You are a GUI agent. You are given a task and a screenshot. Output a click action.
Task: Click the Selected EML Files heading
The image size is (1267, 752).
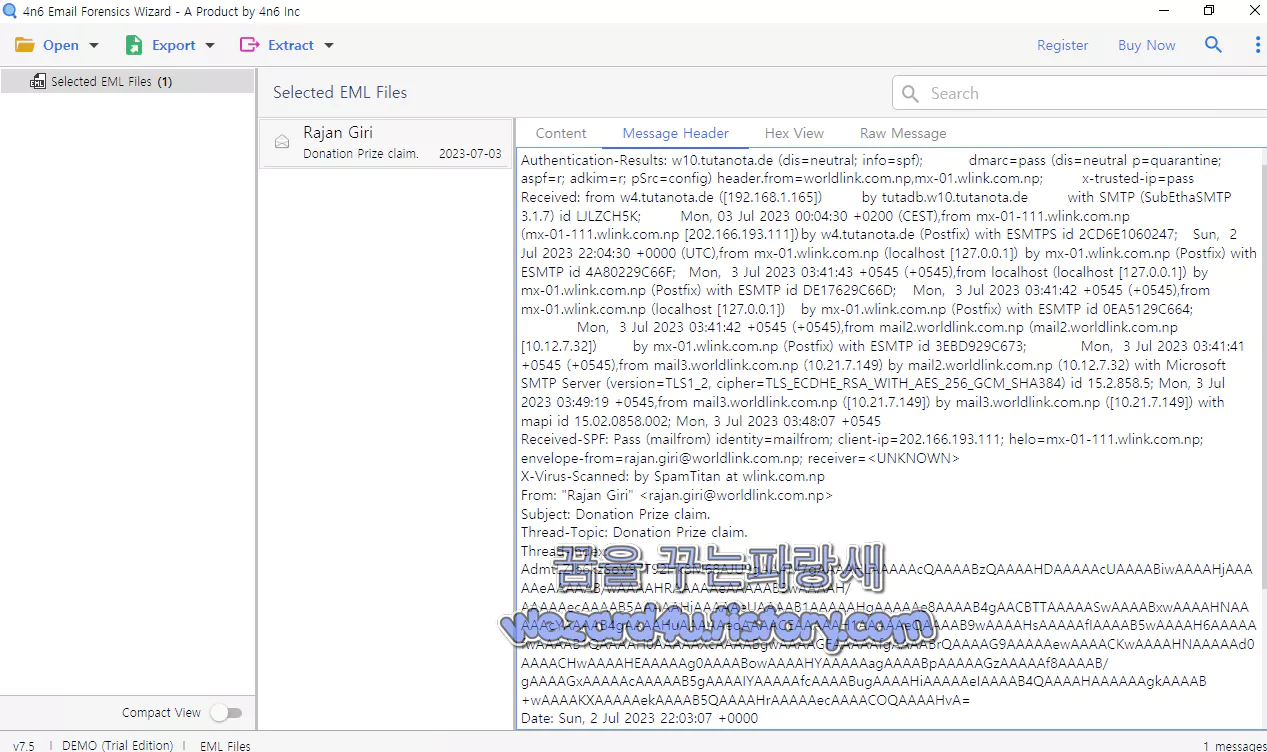click(340, 92)
